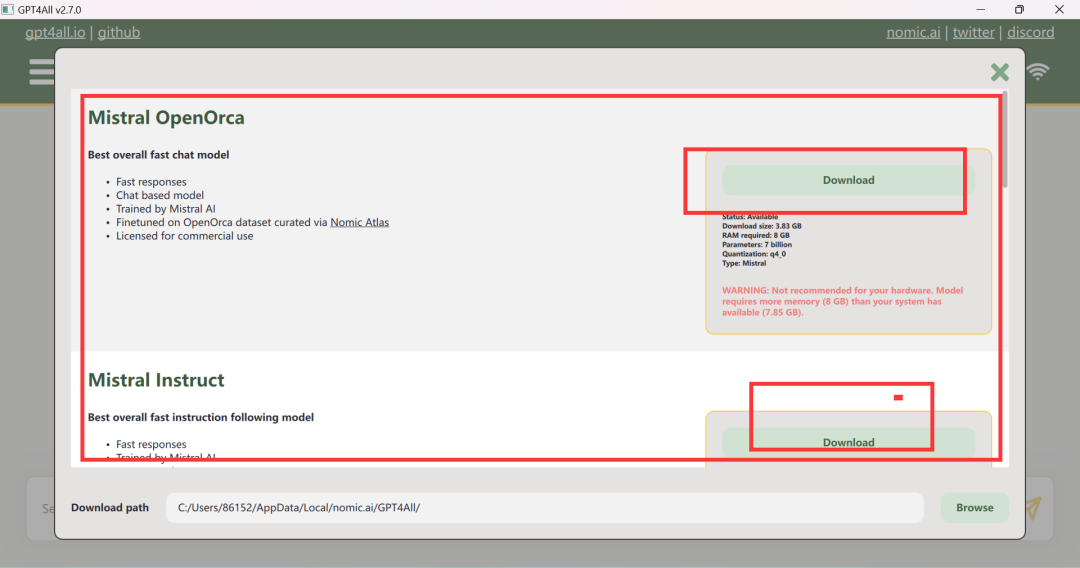Click the model list vertical scrollbar
Image resolution: width=1080 pixels, height=568 pixels.
pyautogui.click(x=1005, y=140)
